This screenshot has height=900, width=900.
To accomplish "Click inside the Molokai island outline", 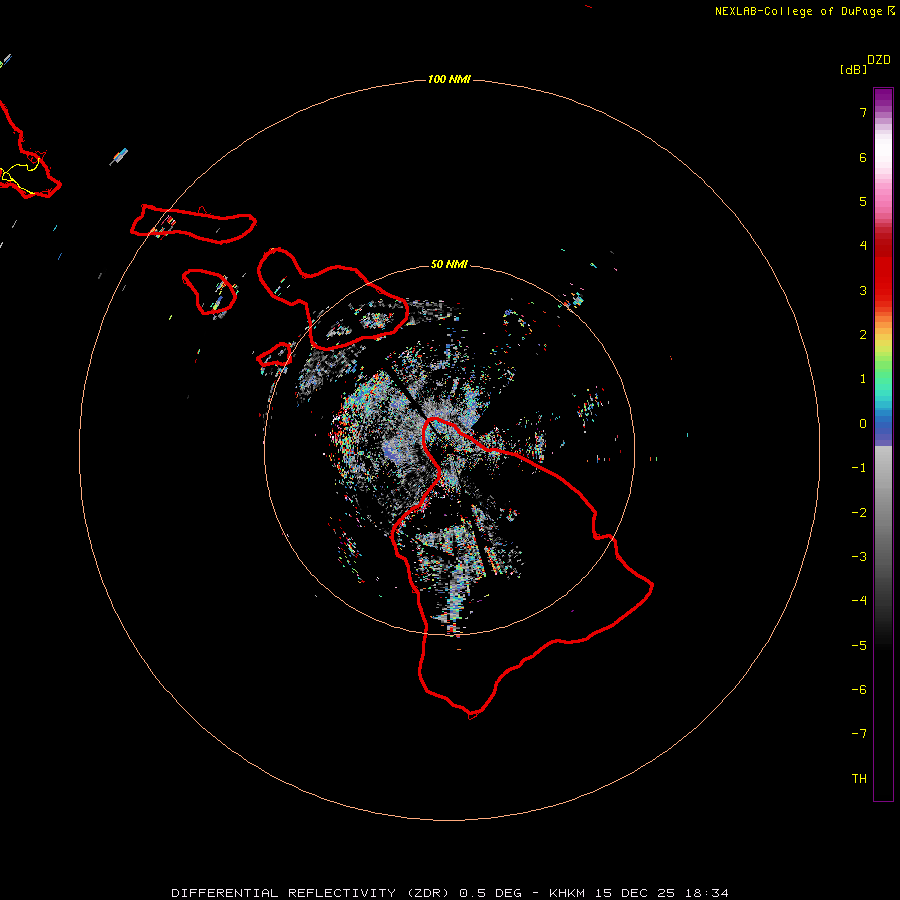I will (195, 224).
